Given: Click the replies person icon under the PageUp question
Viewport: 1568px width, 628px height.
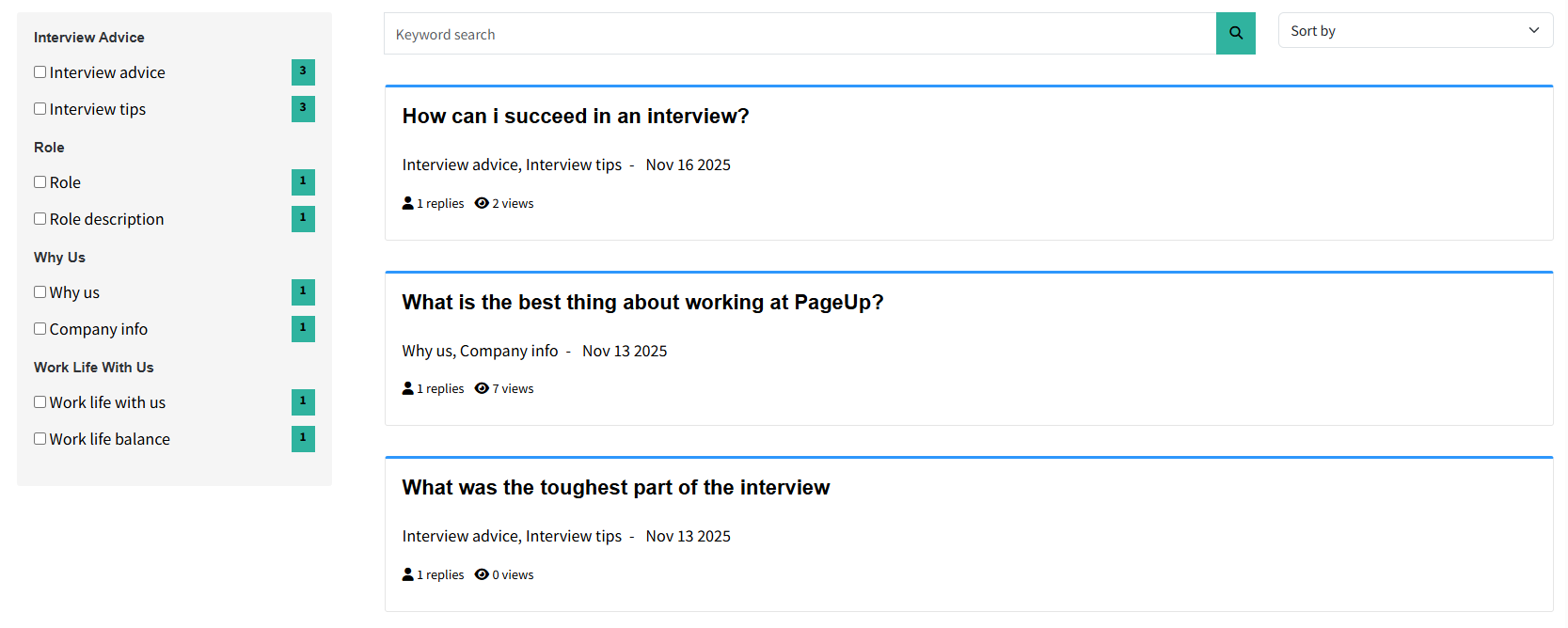Looking at the screenshot, I should tap(407, 387).
